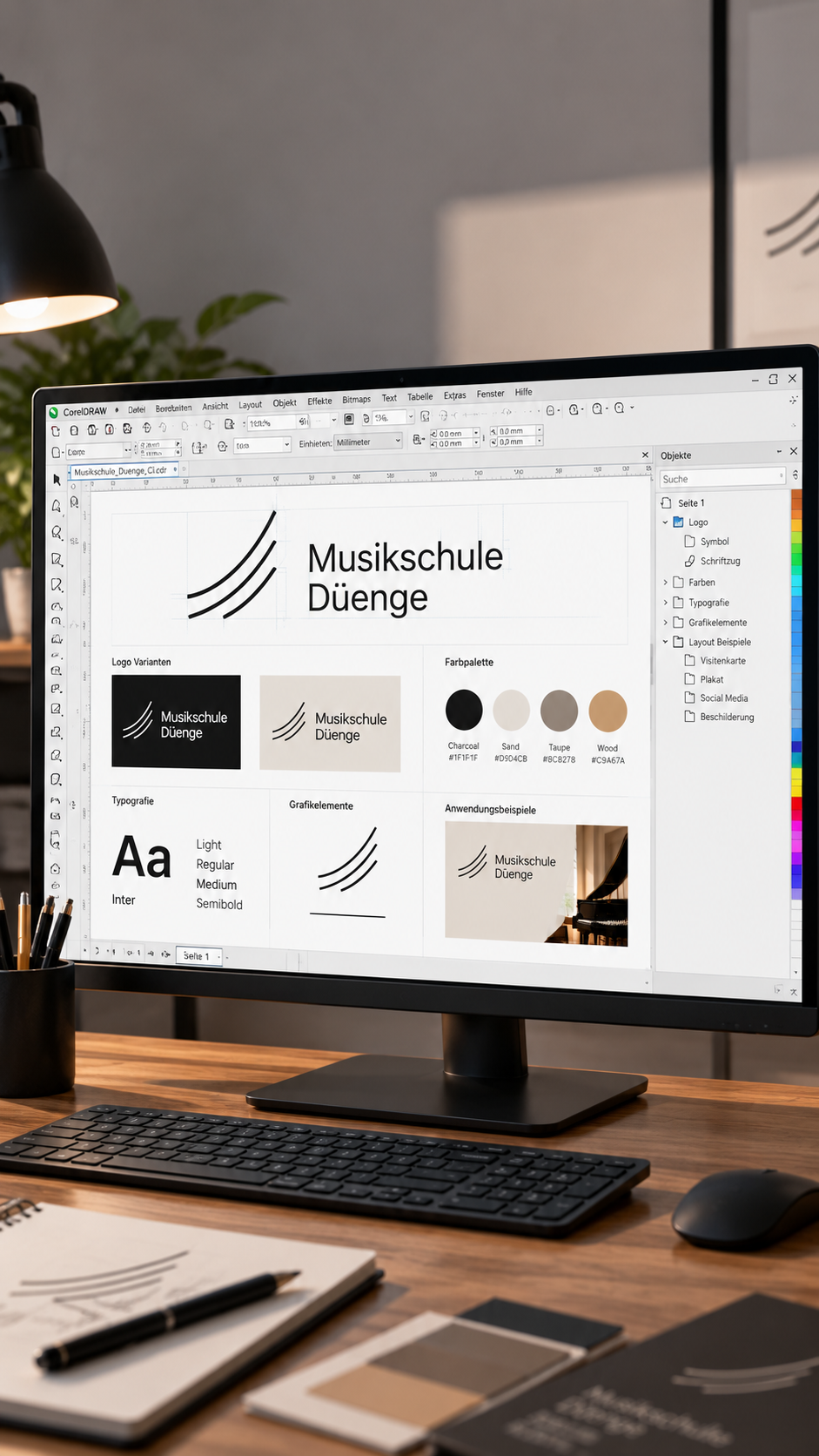Open the Bitmaps menu
The height and width of the screenshot is (1456, 819).
356,399
